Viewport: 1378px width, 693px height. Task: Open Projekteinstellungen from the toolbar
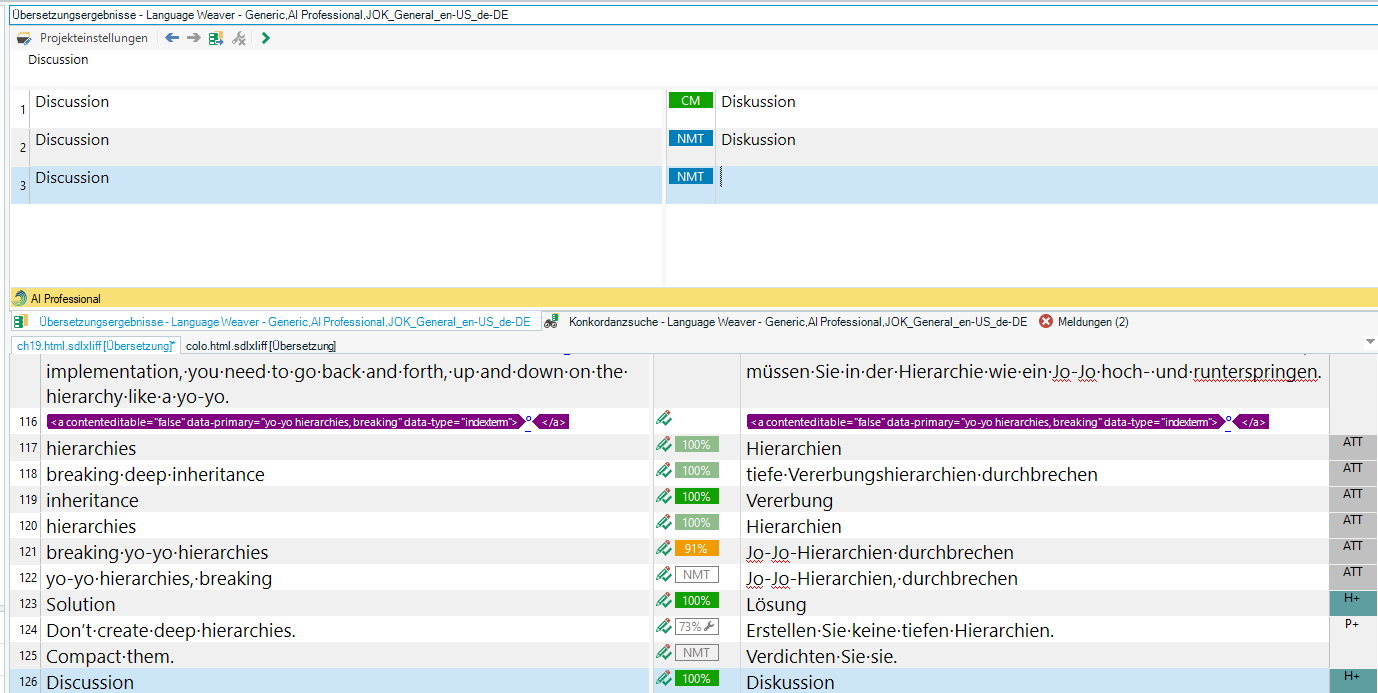[83, 38]
